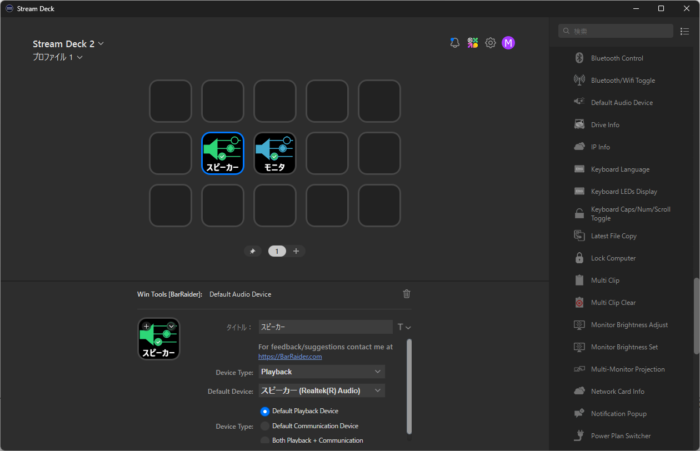
Task: Click the Power Plan Switcher plug icon
Action: (x=579, y=435)
